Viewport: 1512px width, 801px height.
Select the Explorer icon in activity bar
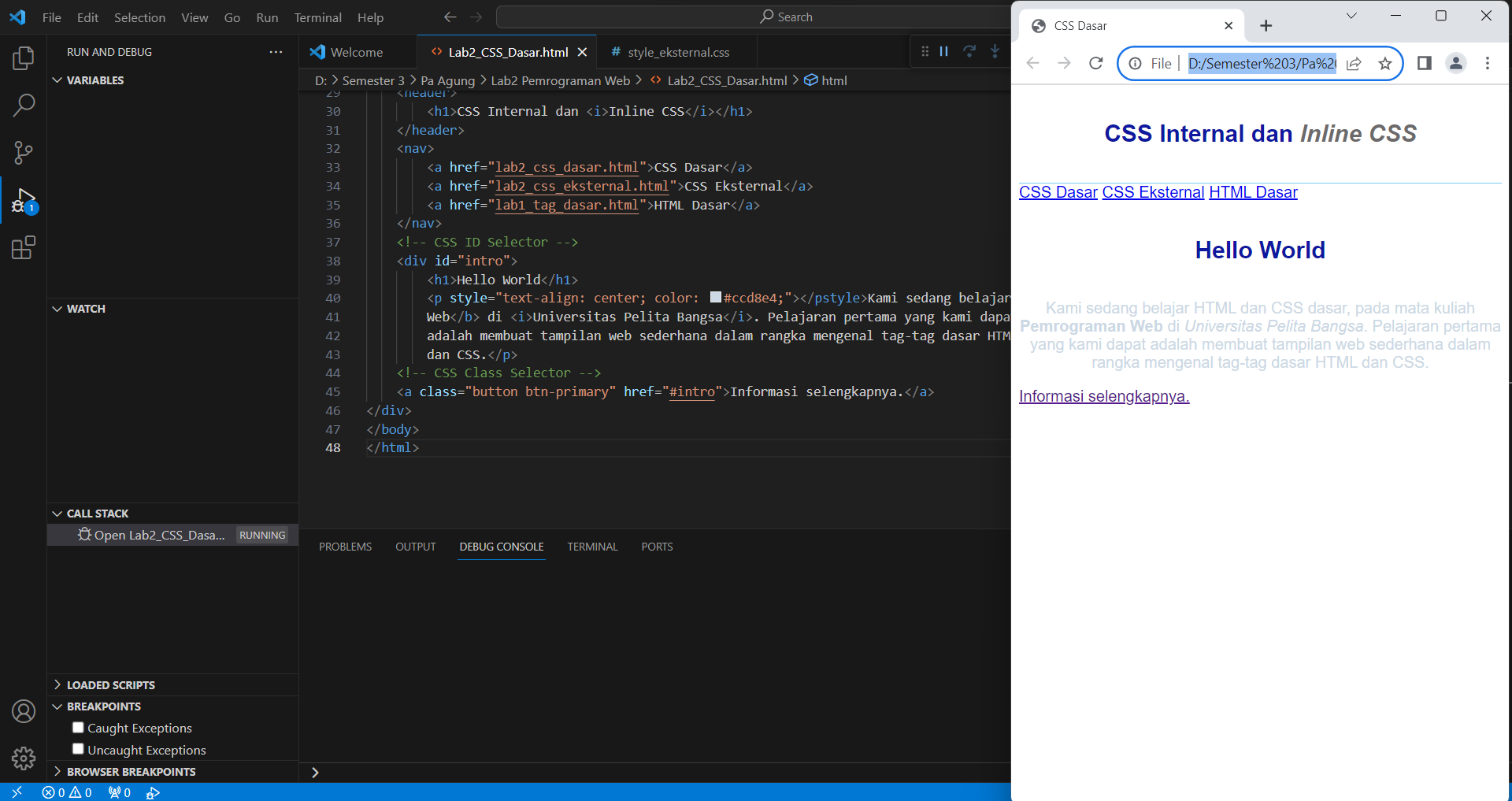tap(24, 57)
